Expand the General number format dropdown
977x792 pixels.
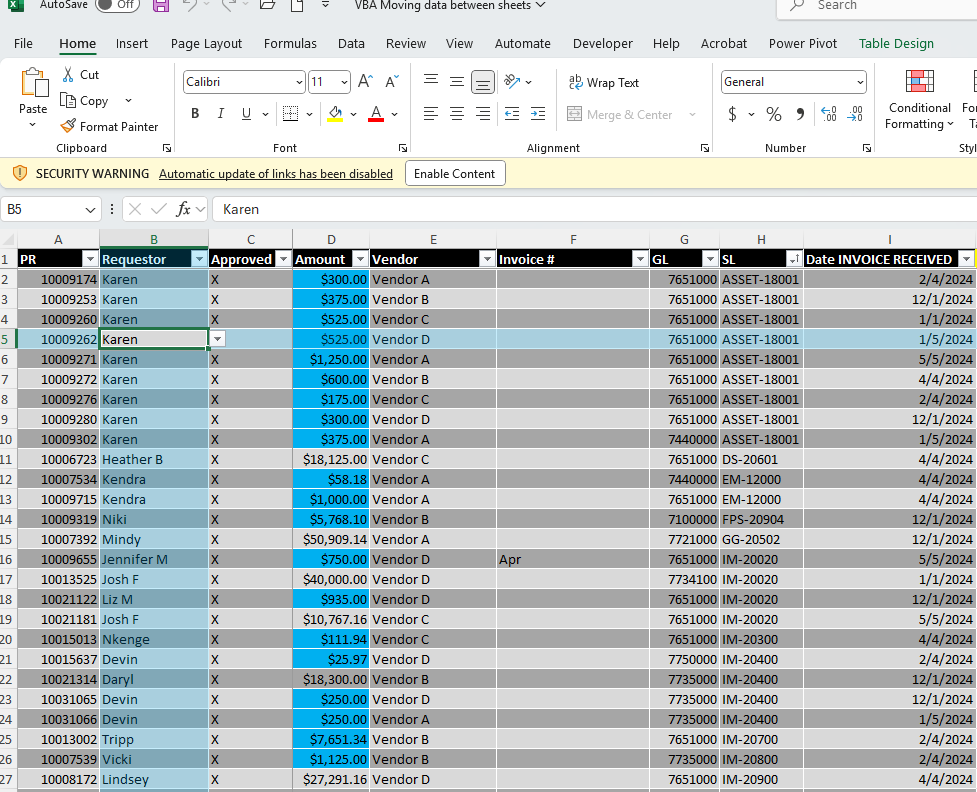tap(860, 82)
